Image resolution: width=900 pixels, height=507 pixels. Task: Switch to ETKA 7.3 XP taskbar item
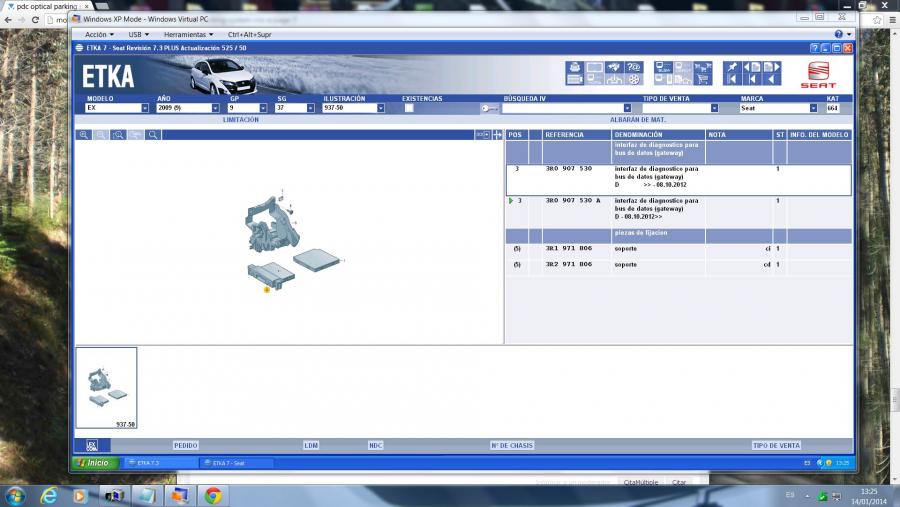click(160, 463)
